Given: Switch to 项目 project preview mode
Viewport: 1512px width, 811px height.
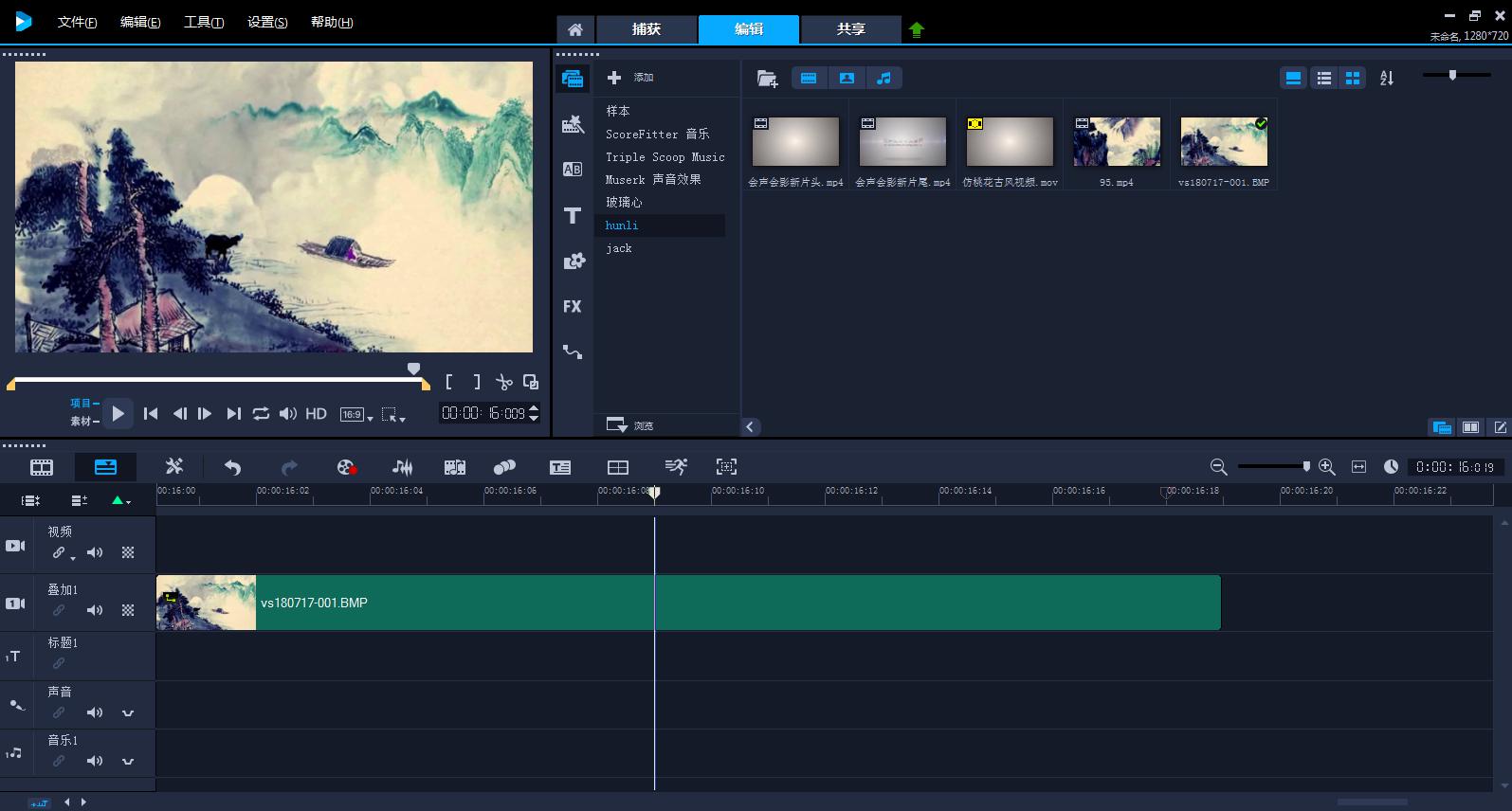Looking at the screenshot, I should tap(83, 403).
